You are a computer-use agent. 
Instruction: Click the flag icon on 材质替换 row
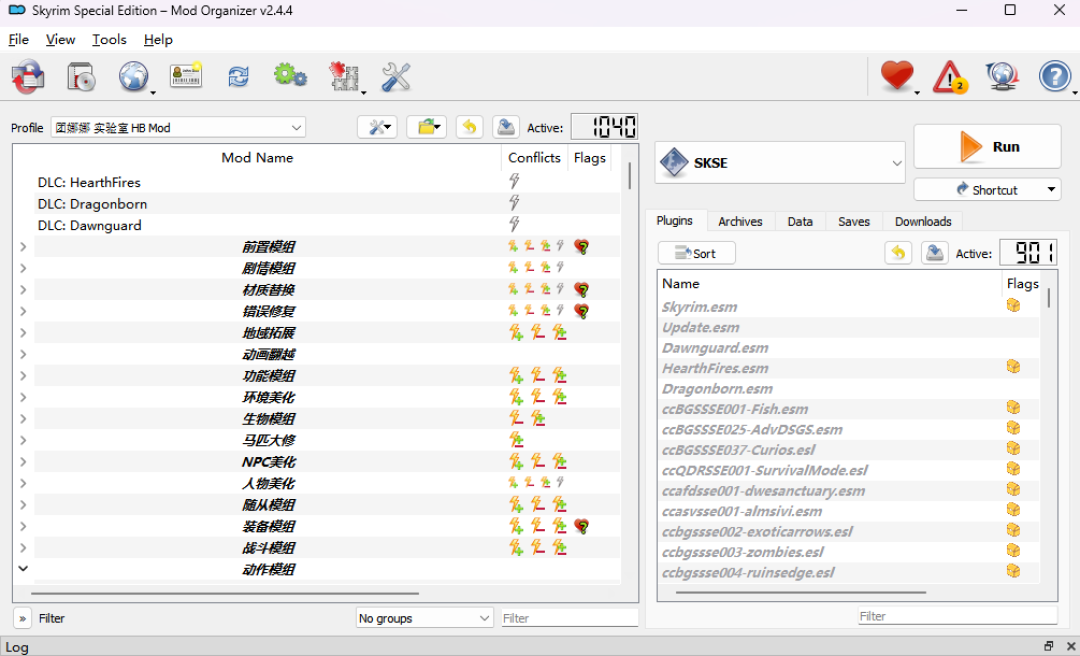[582, 289]
